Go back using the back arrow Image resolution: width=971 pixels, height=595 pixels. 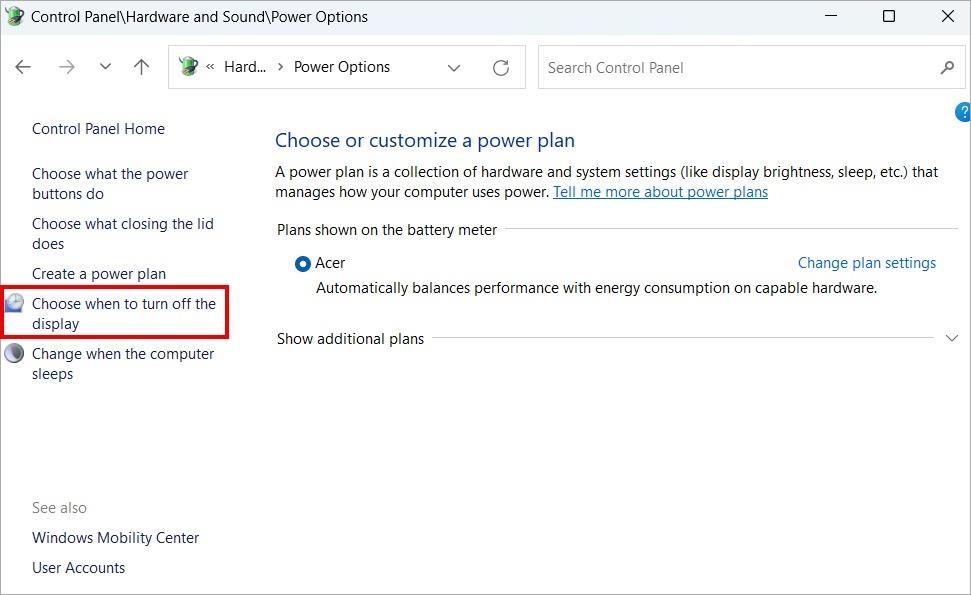pyautogui.click(x=23, y=67)
